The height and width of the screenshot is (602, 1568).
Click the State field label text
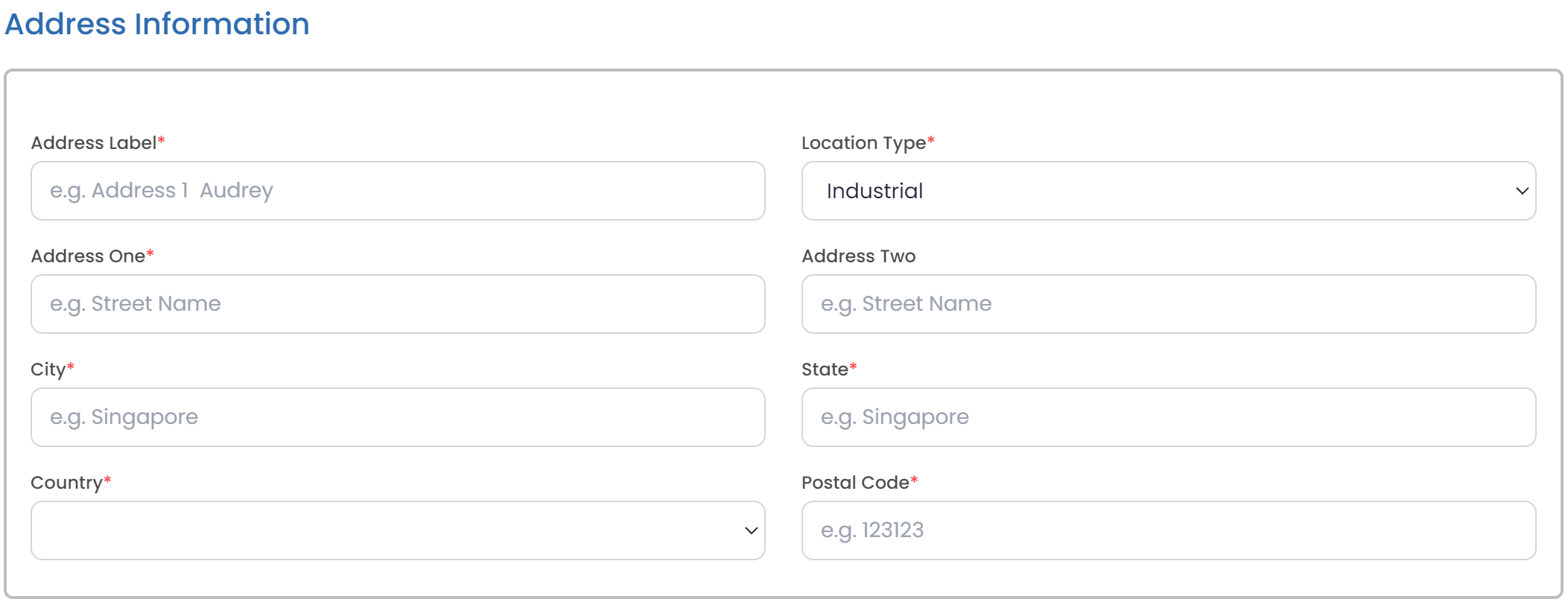tap(825, 370)
